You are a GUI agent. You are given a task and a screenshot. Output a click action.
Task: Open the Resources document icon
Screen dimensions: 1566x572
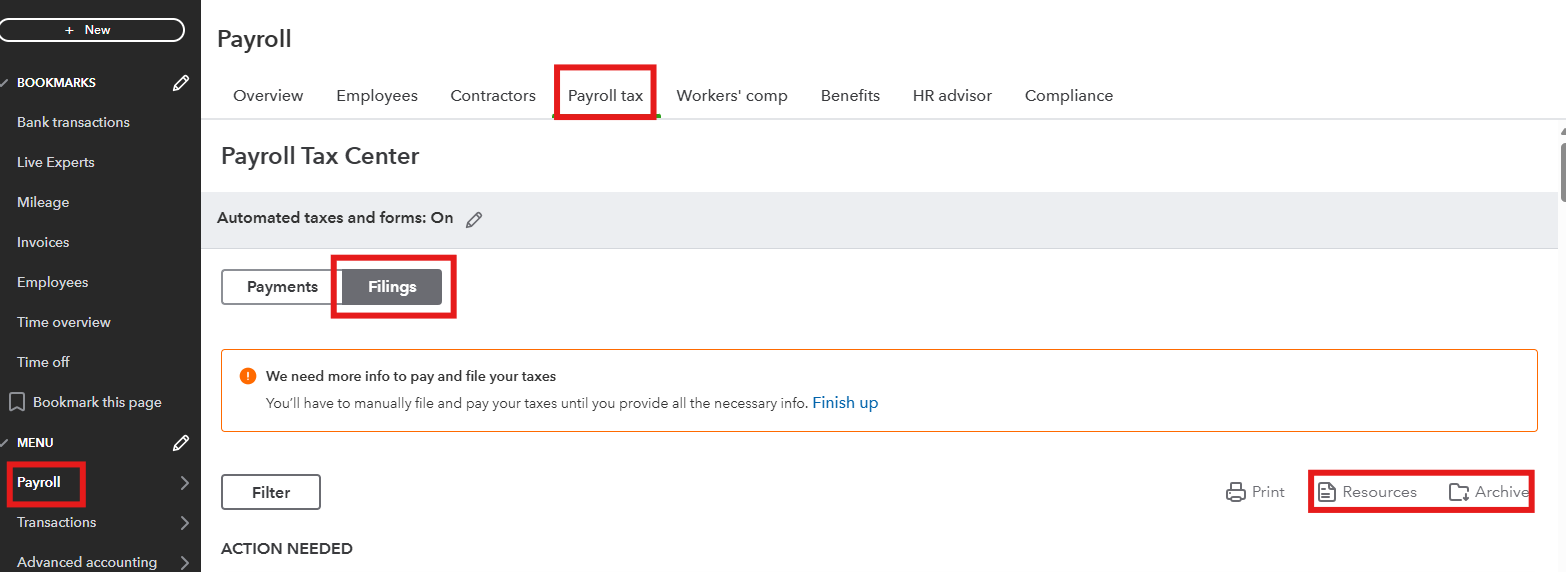tap(1326, 492)
